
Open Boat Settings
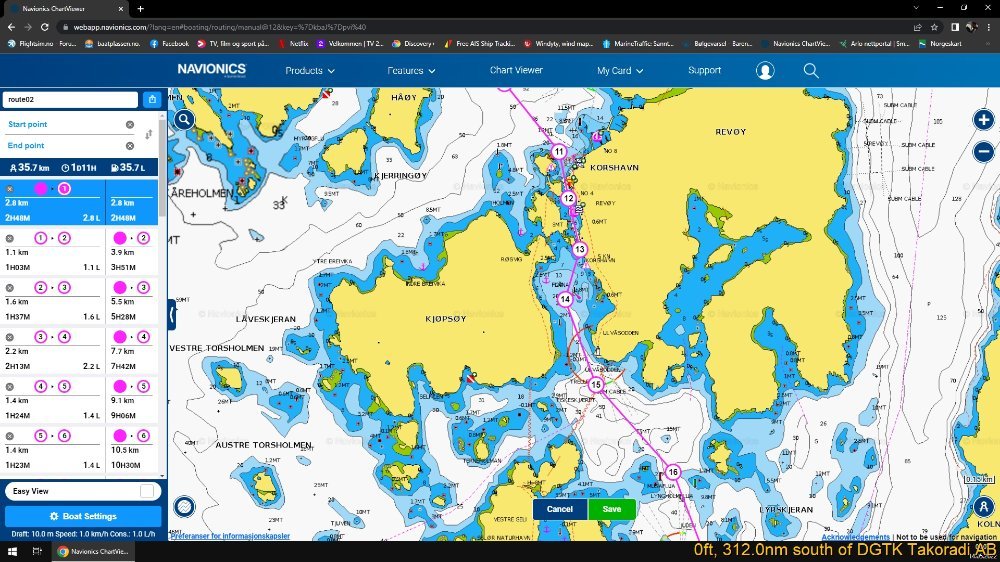(83, 516)
